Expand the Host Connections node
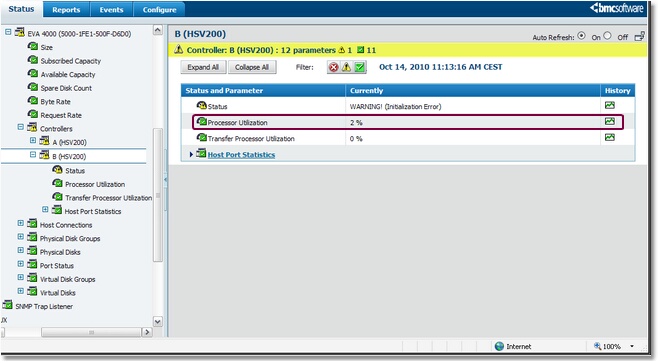The width and height of the screenshot is (658, 363). coord(20,223)
